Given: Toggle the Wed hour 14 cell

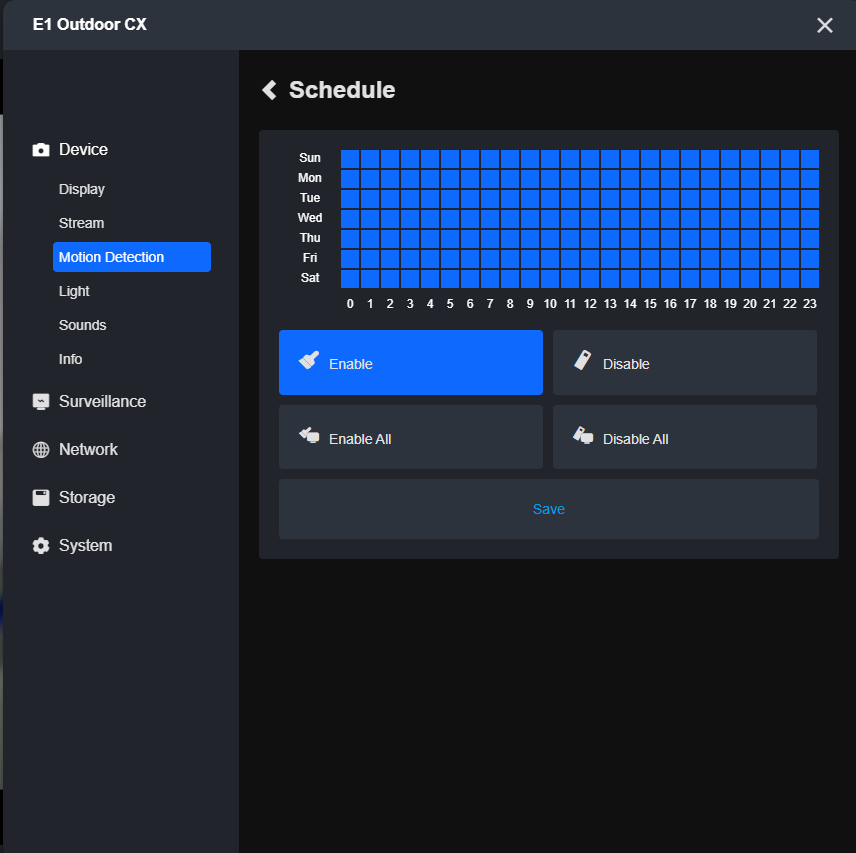Looking at the screenshot, I should click(630, 219).
